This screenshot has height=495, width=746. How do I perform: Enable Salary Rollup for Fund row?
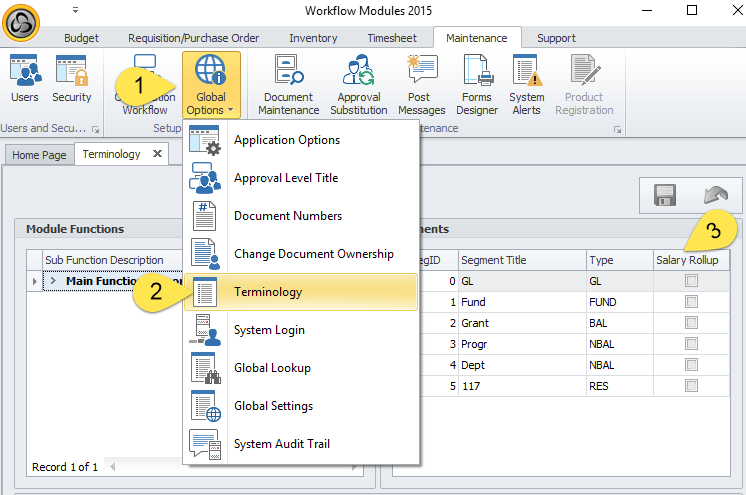[x=691, y=302]
